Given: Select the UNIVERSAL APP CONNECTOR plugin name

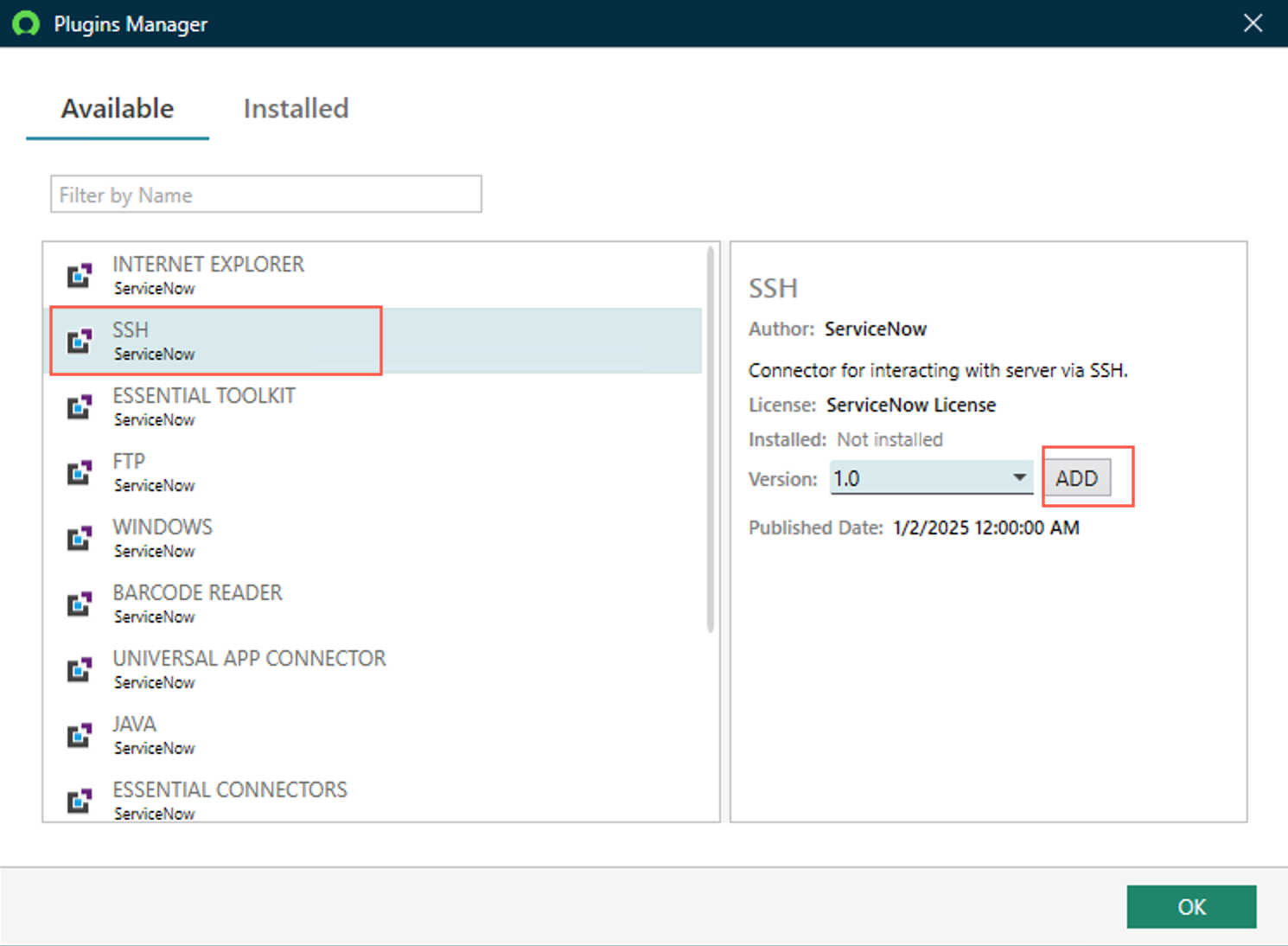Looking at the screenshot, I should [x=249, y=658].
